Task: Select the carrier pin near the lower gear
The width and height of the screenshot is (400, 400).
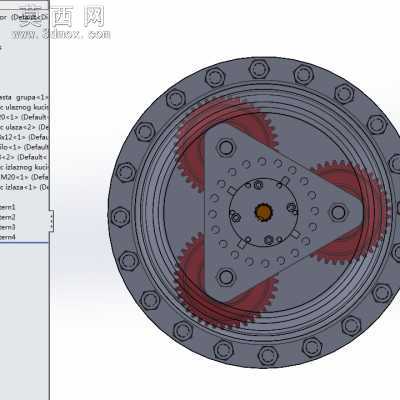Action: [x=226, y=277]
